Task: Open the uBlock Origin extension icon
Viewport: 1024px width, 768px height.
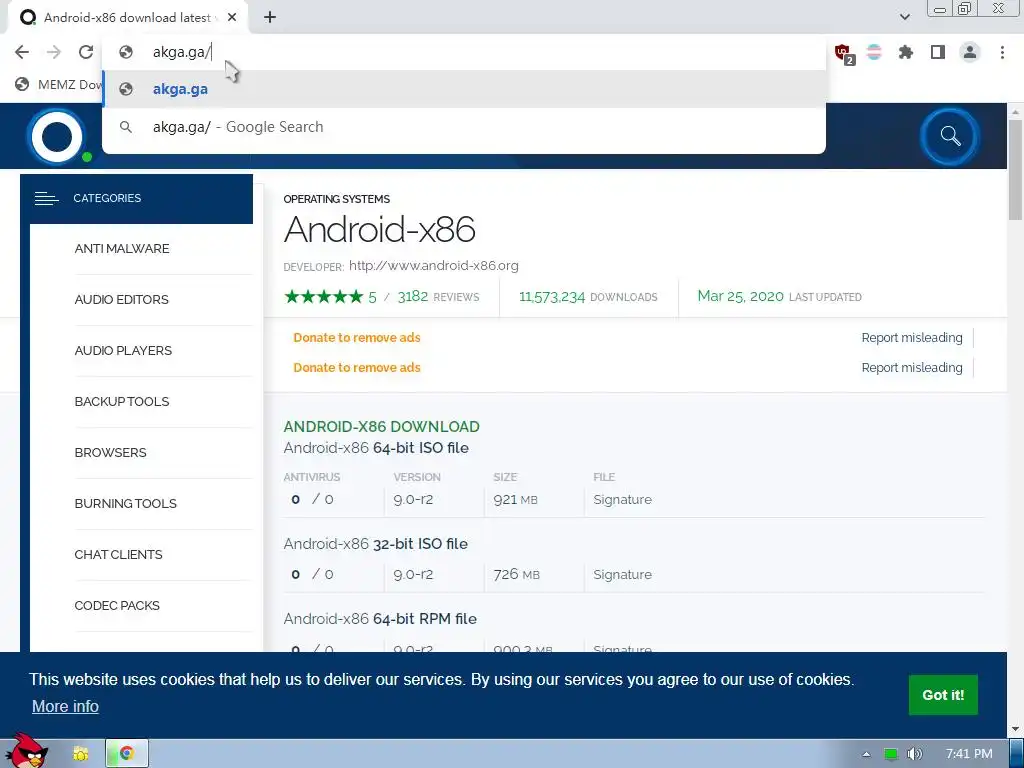Action: (844, 53)
